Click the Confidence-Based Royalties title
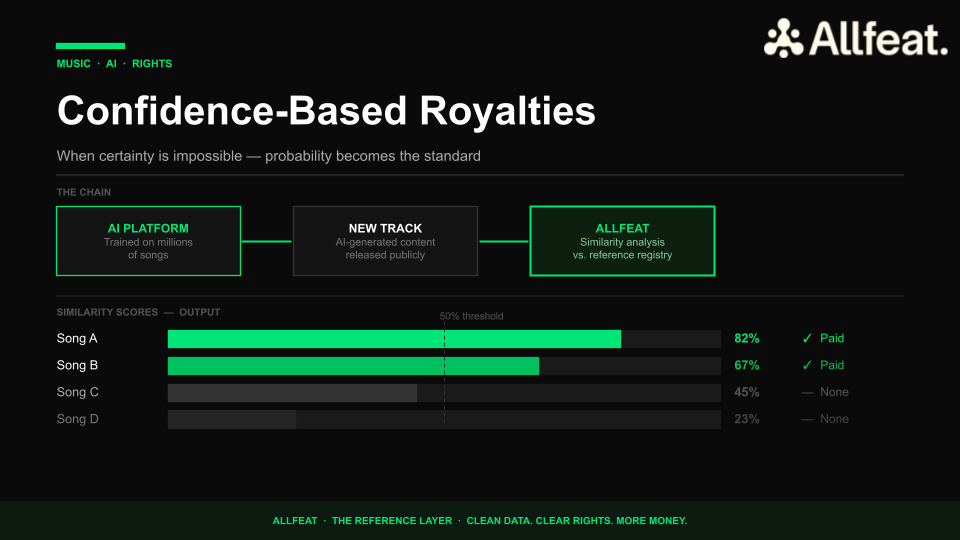This screenshot has width=960, height=540. (326, 110)
